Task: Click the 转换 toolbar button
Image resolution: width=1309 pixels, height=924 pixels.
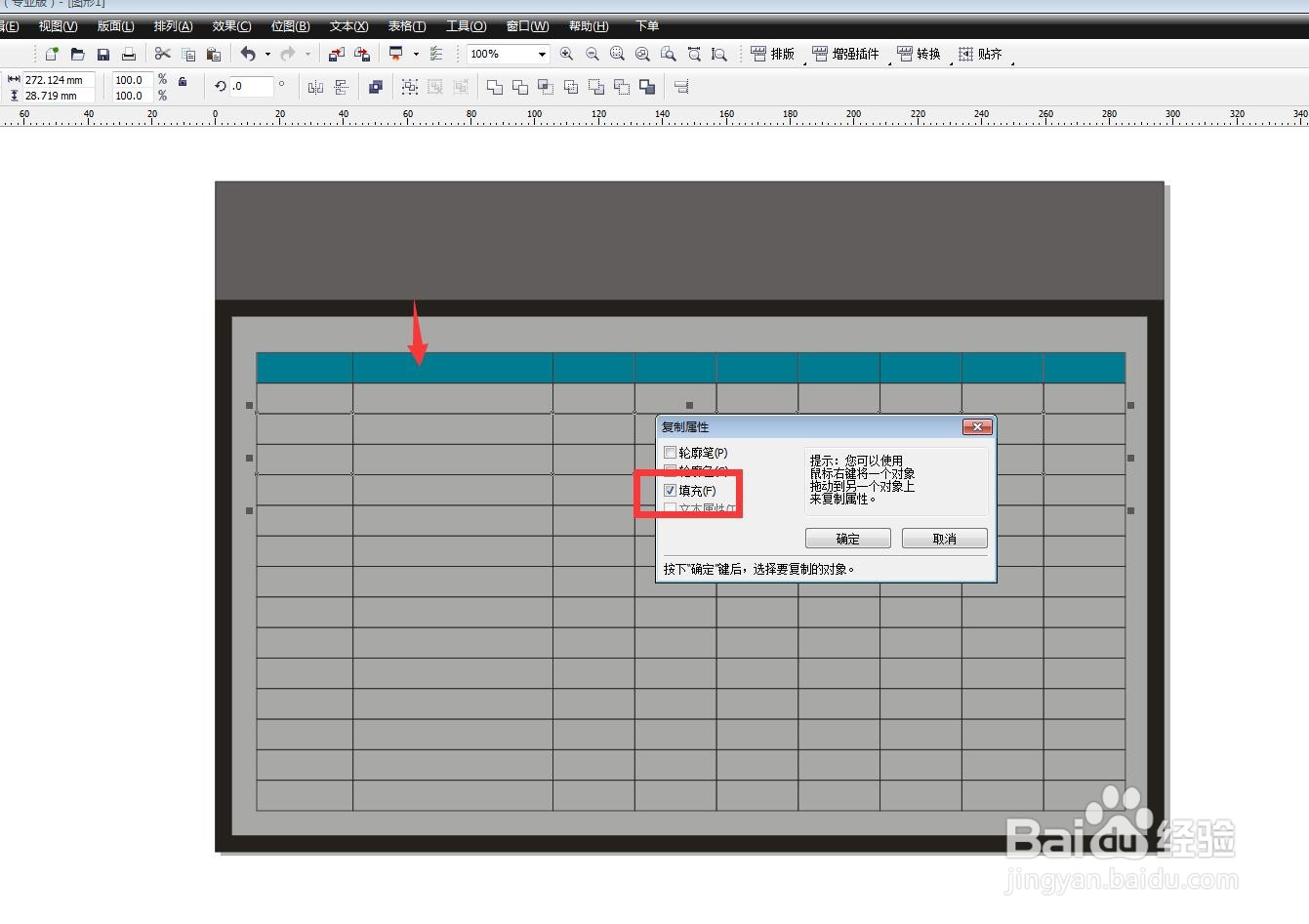Action: click(919, 55)
